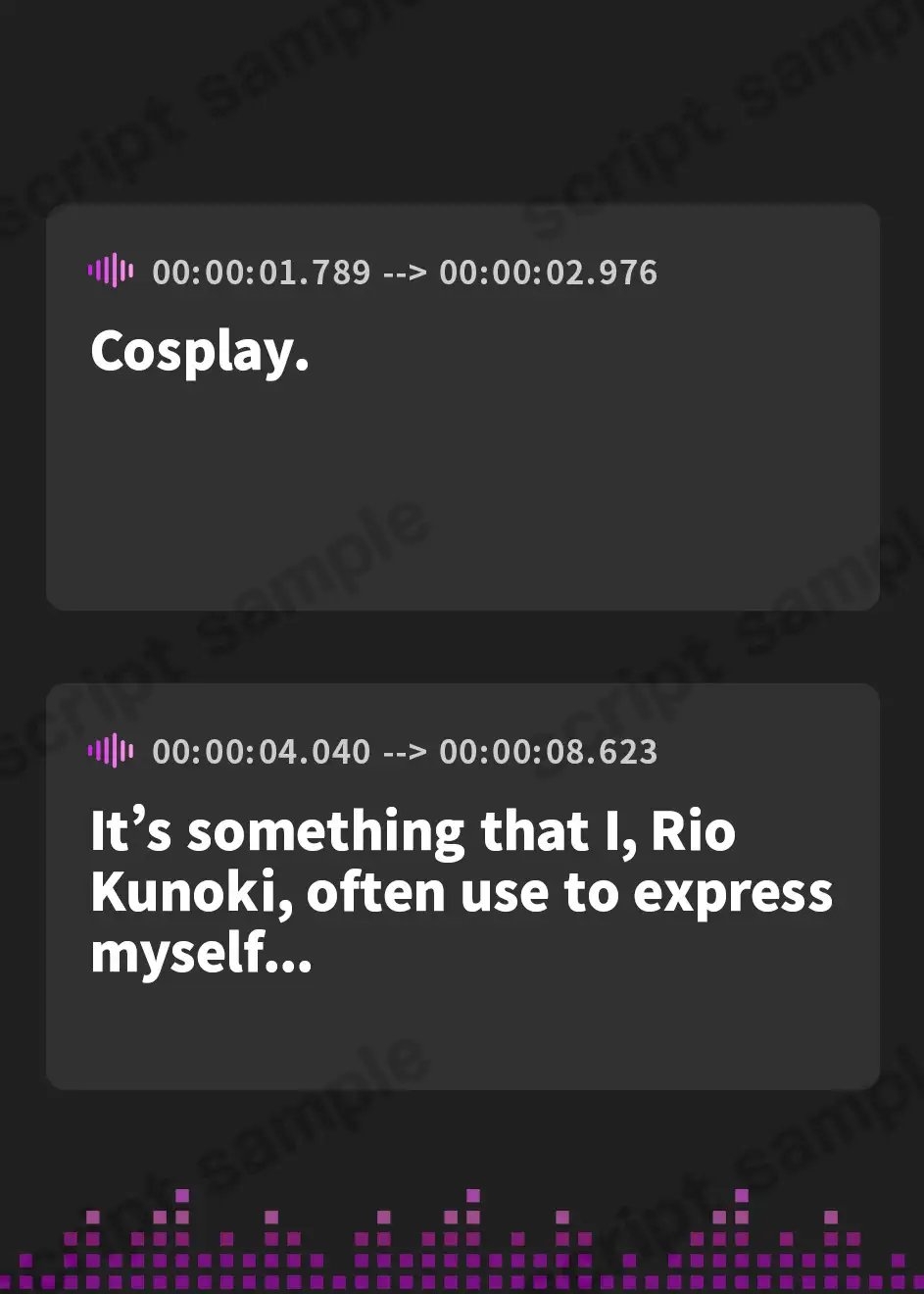Select the start timestamp 00:00:01.789
The height and width of the screenshot is (1294, 924).
tap(262, 272)
